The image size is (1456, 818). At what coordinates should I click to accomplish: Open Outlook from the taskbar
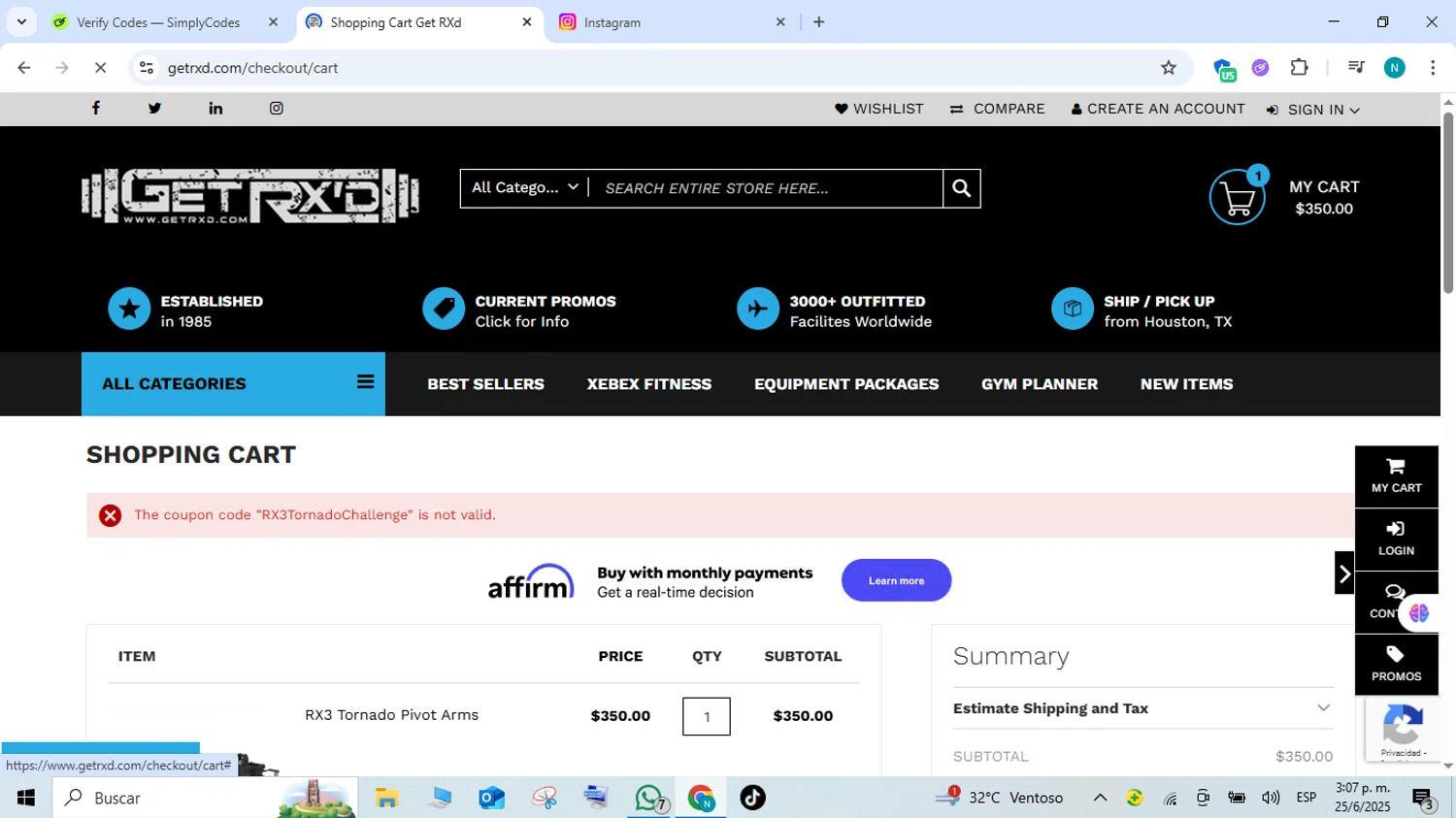click(x=491, y=798)
